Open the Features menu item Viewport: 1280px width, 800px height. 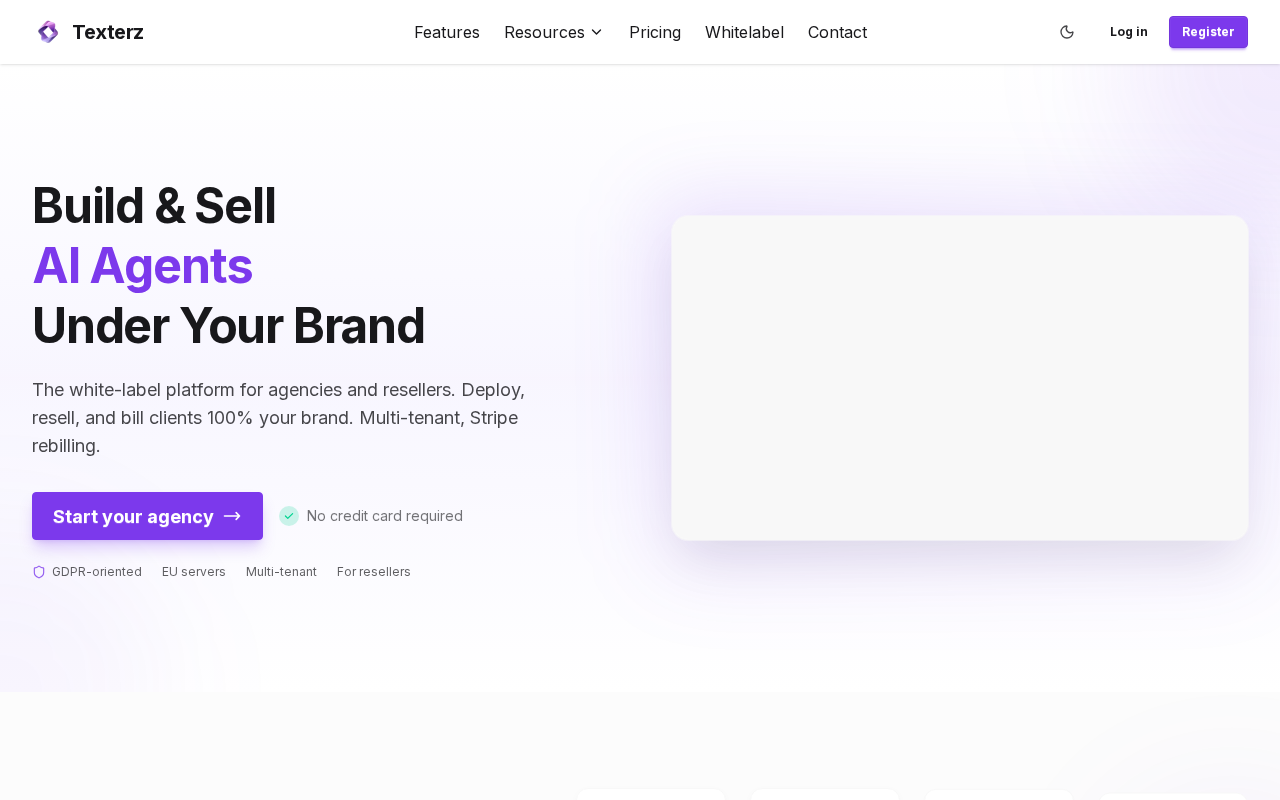pyautogui.click(x=447, y=32)
